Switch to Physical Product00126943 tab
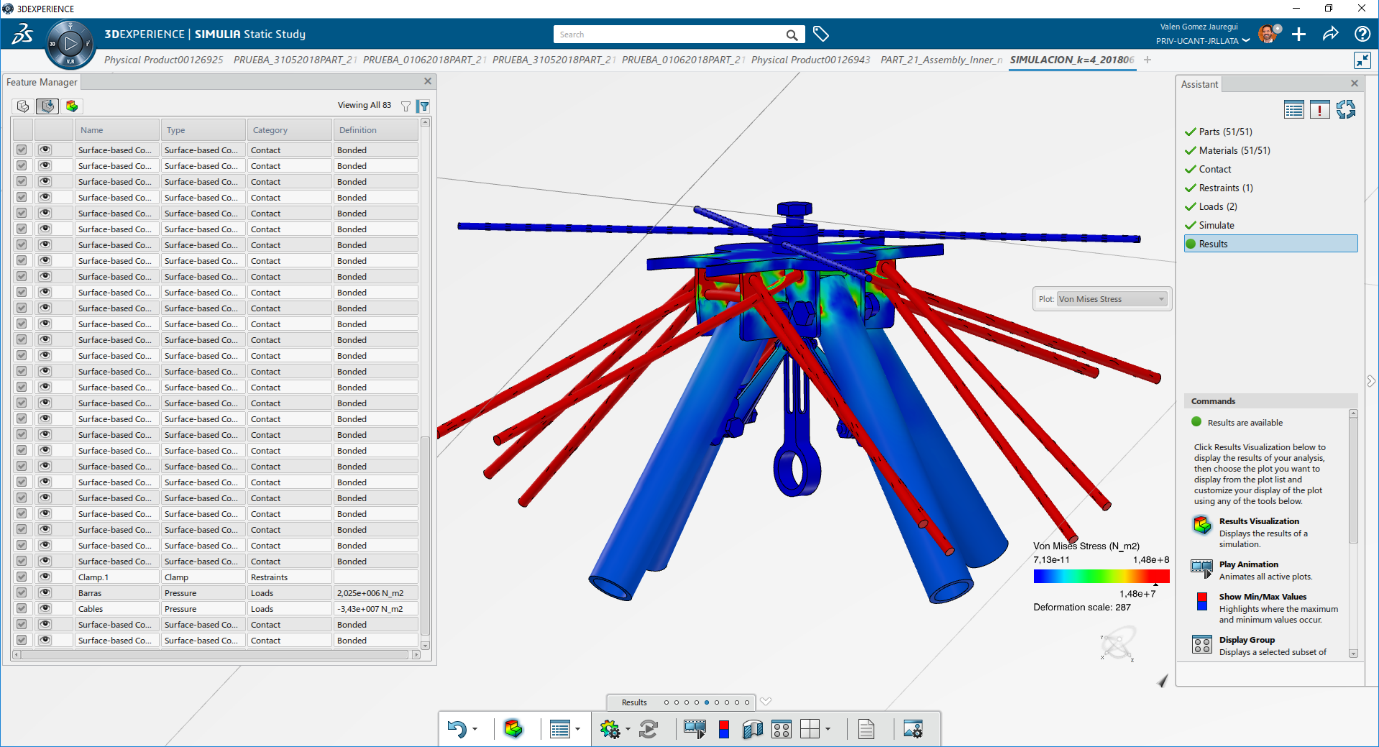This screenshot has width=1379, height=747. click(811, 60)
